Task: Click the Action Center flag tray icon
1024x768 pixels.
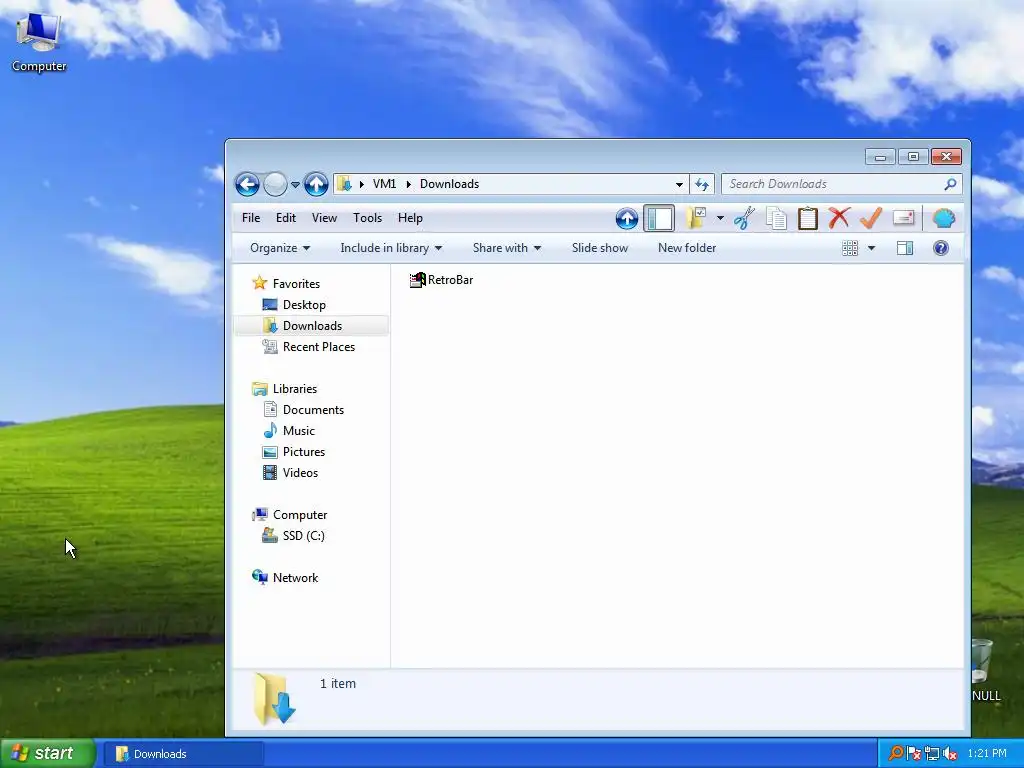Action: click(x=914, y=754)
